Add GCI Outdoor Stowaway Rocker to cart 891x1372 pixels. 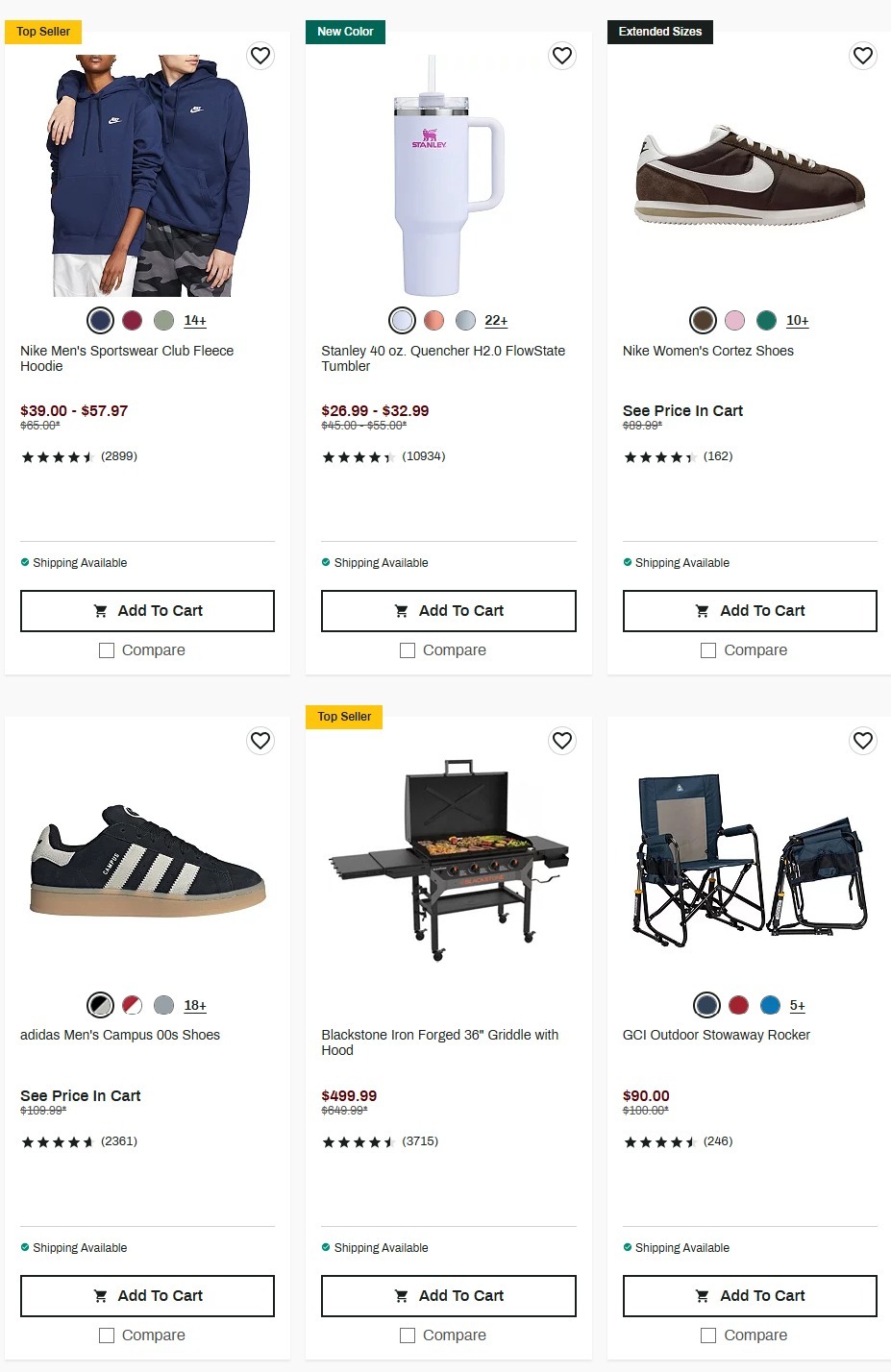[x=750, y=1296]
